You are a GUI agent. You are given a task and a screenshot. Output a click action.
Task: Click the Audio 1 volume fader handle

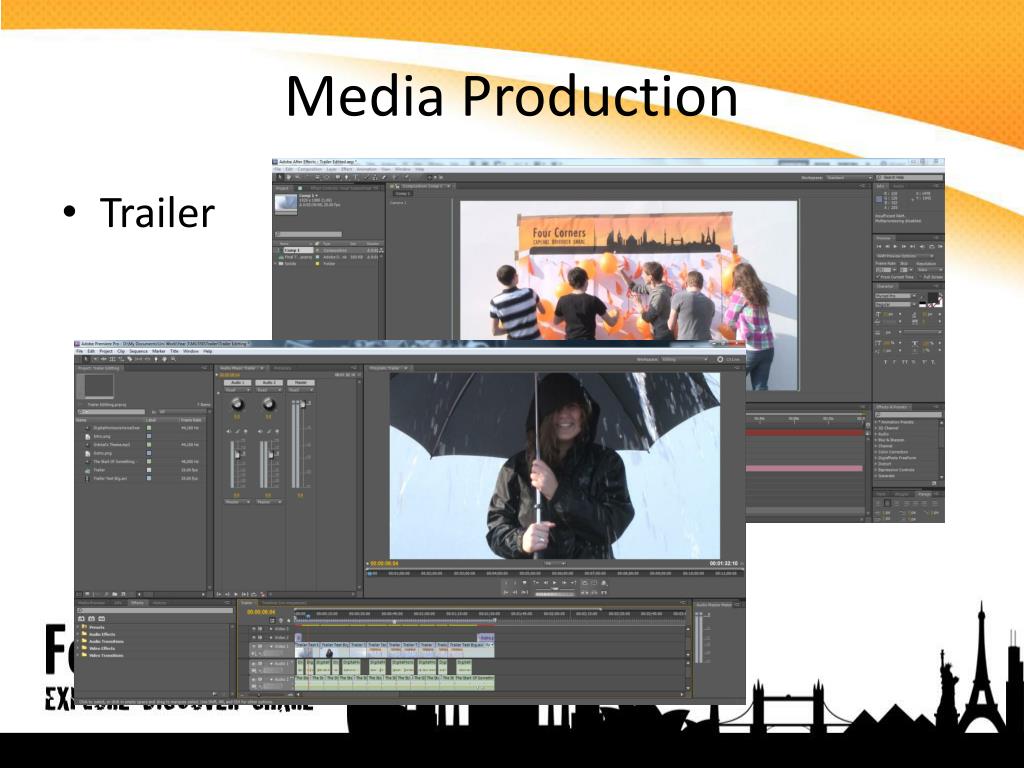tap(238, 453)
